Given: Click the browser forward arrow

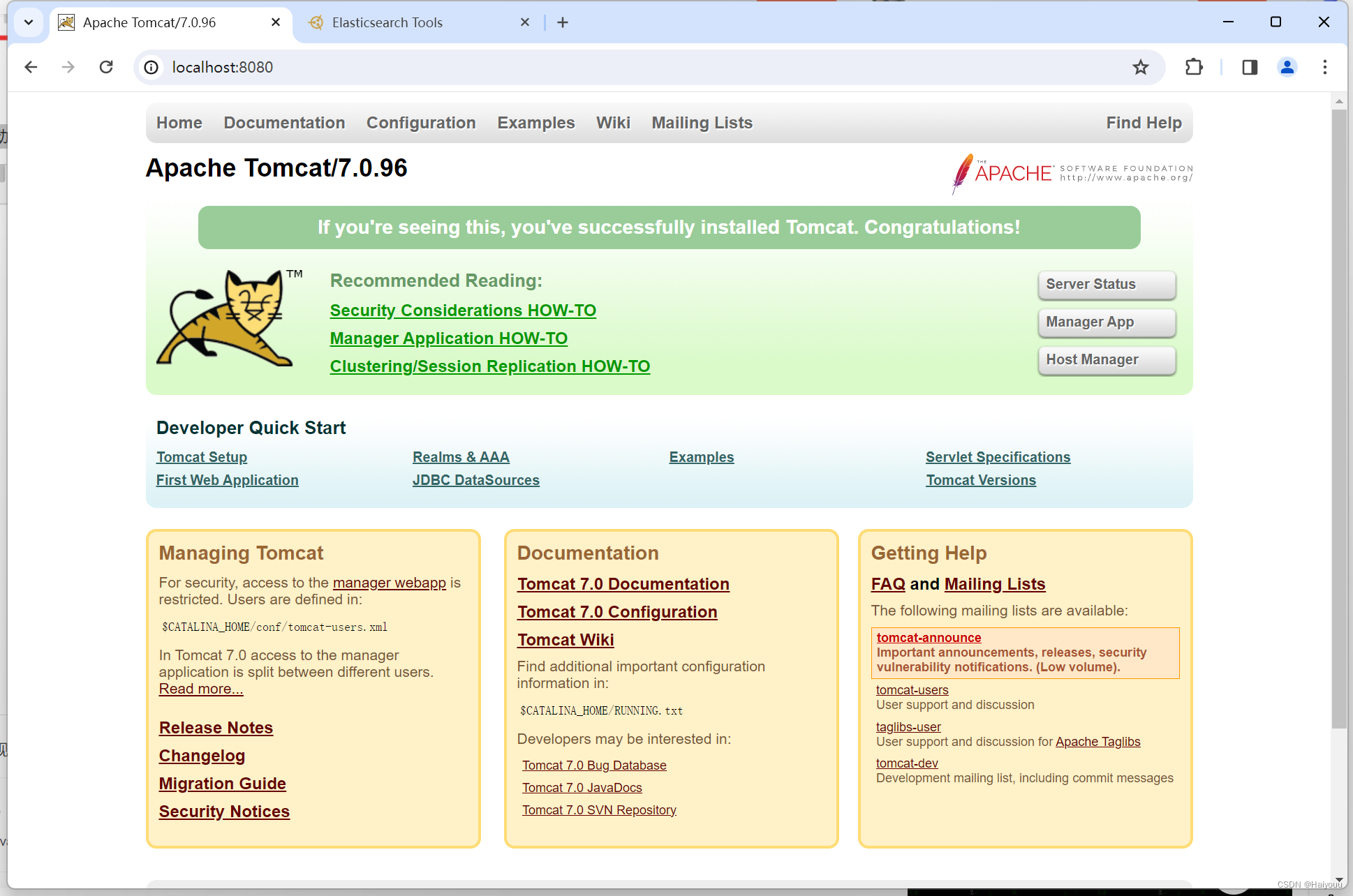Looking at the screenshot, I should click(x=68, y=67).
